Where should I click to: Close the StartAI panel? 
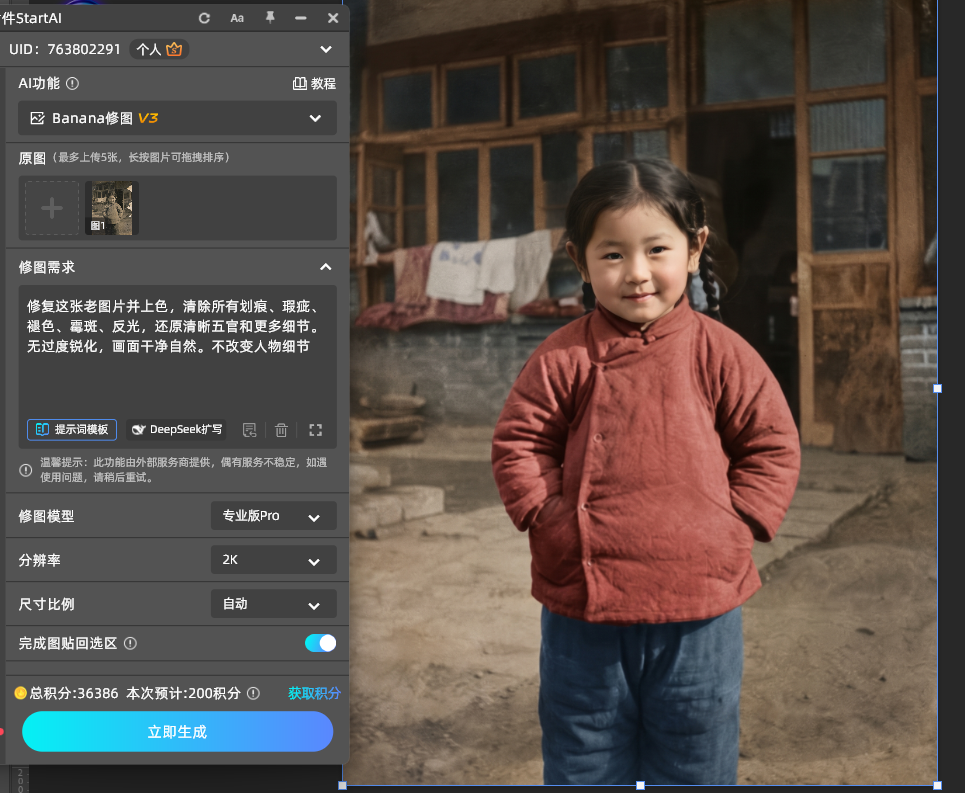333,18
